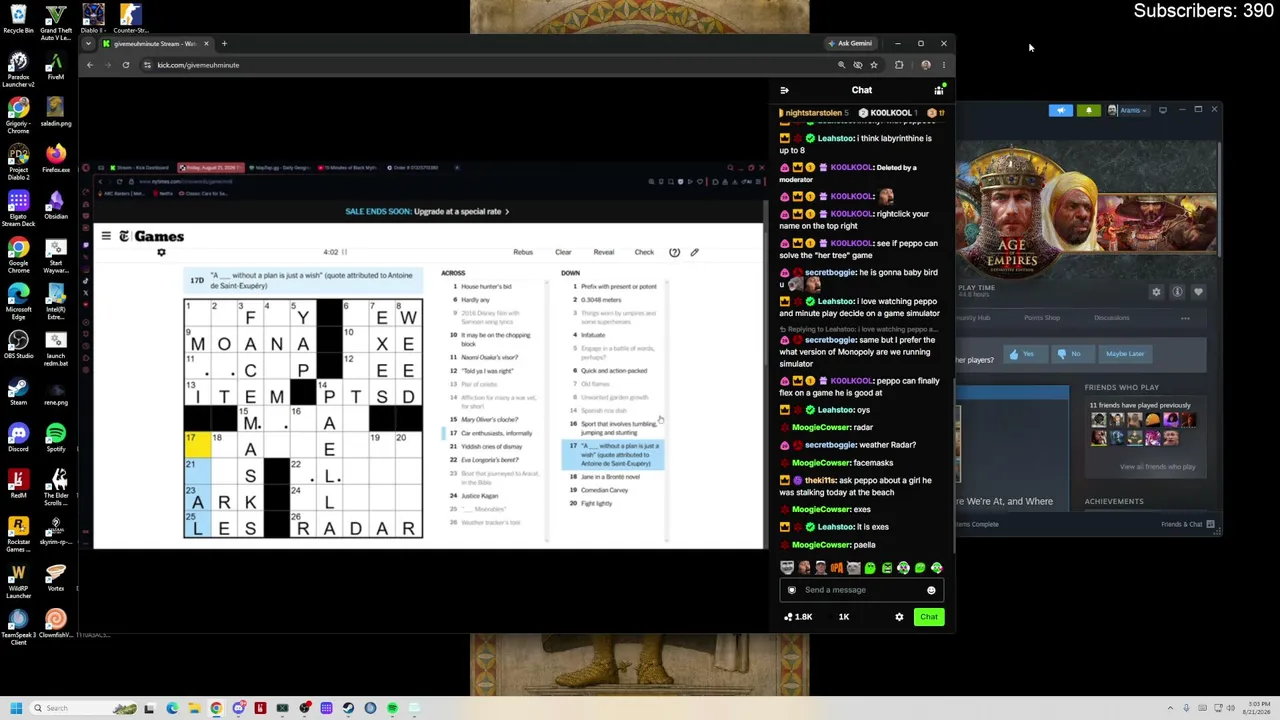Toggle the crossword pencil mode
The image size is (1280, 720).
(695, 252)
